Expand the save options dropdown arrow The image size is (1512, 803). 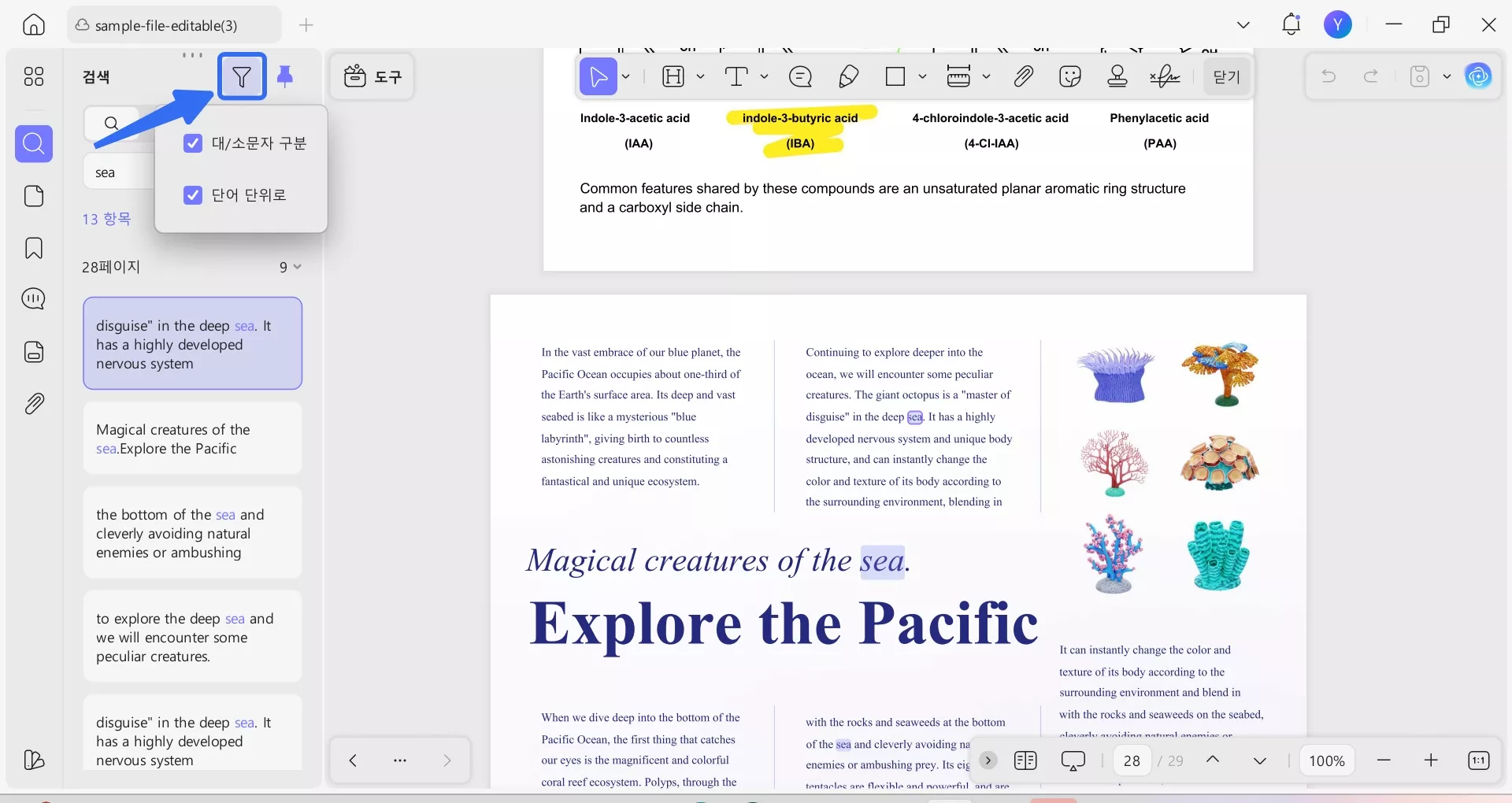1447,76
